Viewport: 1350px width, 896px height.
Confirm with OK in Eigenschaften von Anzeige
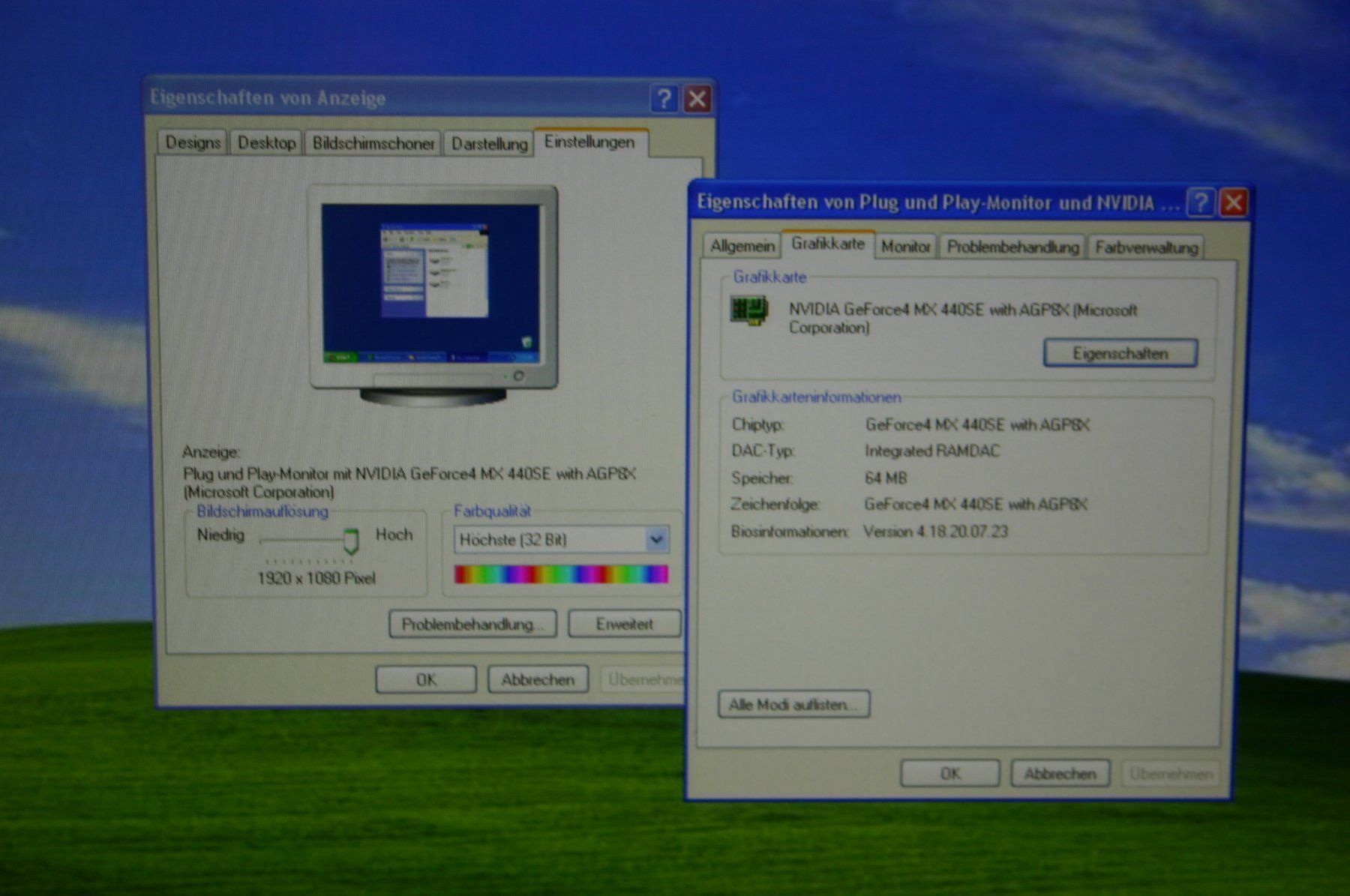point(426,679)
